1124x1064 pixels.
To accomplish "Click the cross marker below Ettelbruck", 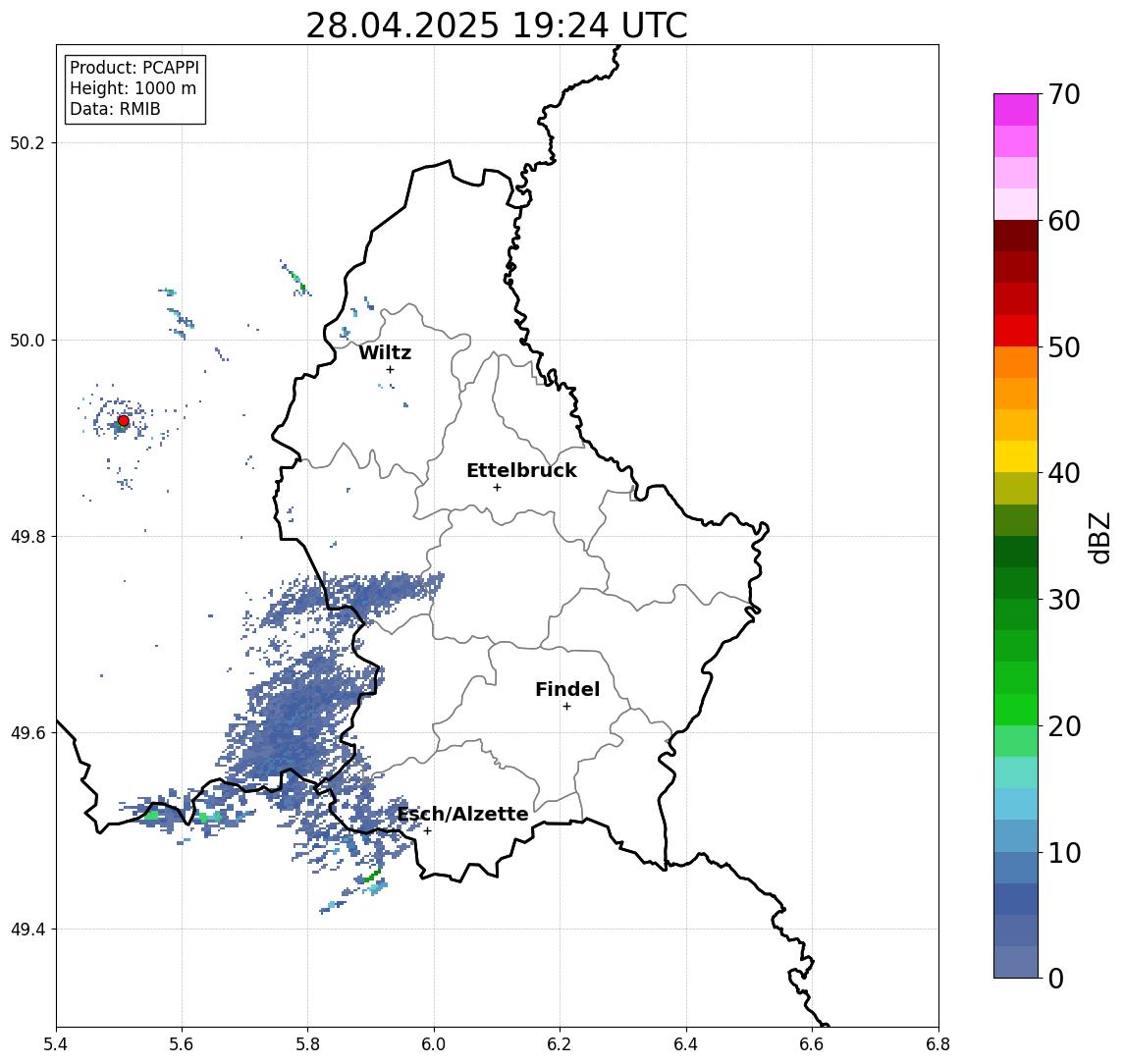I will pos(497,488).
